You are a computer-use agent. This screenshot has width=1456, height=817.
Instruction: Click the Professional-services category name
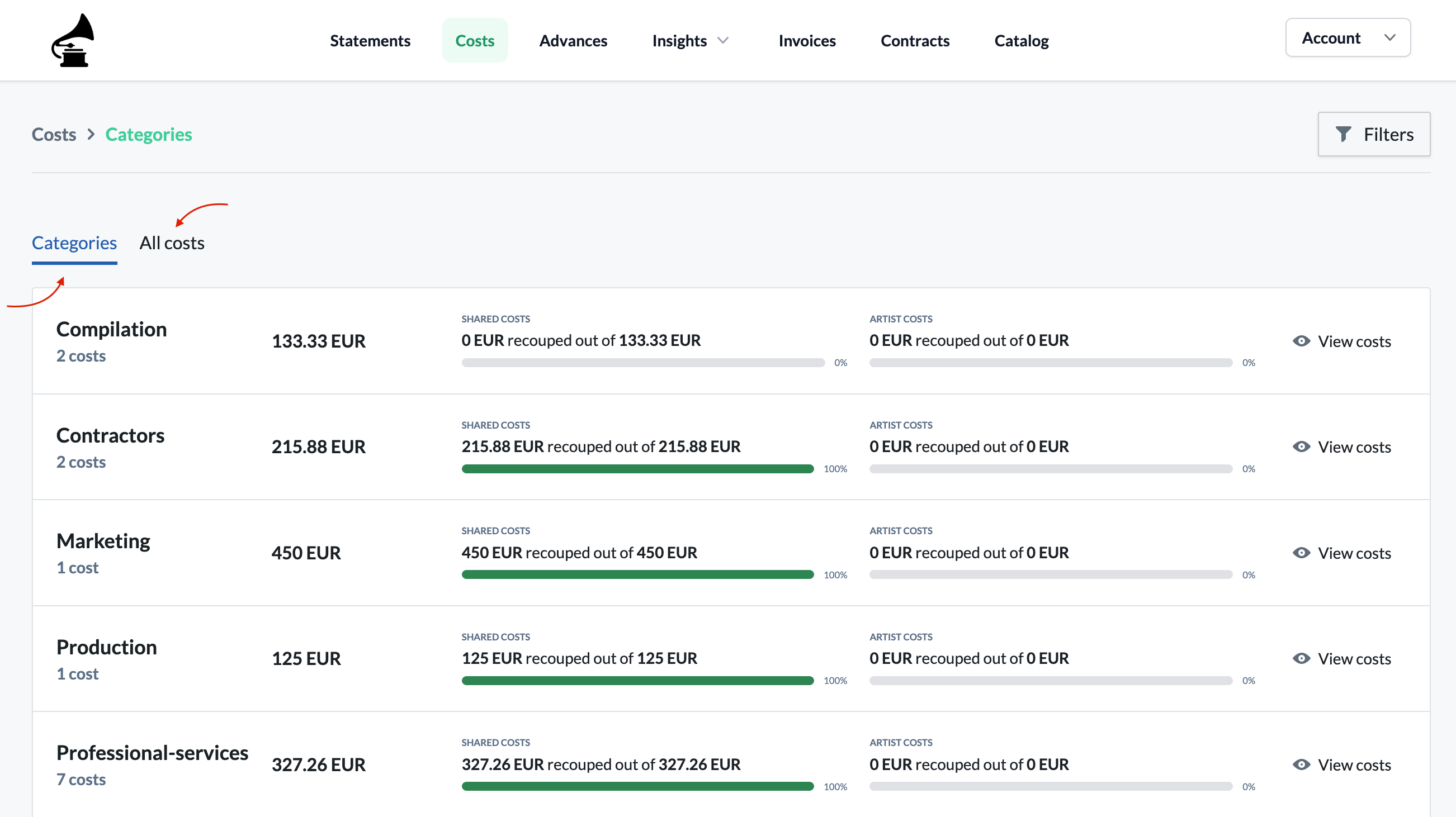point(153,753)
